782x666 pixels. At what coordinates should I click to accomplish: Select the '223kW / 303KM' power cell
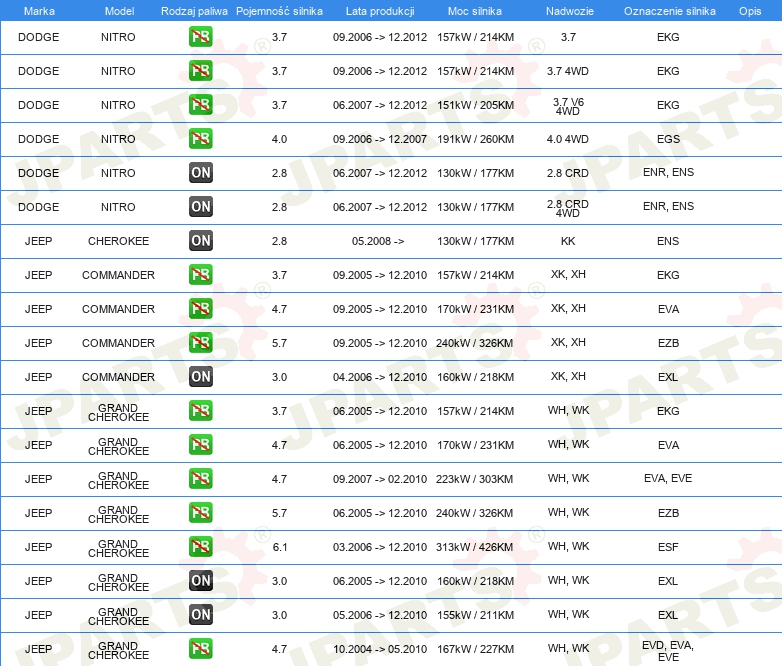click(x=474, y=479)
